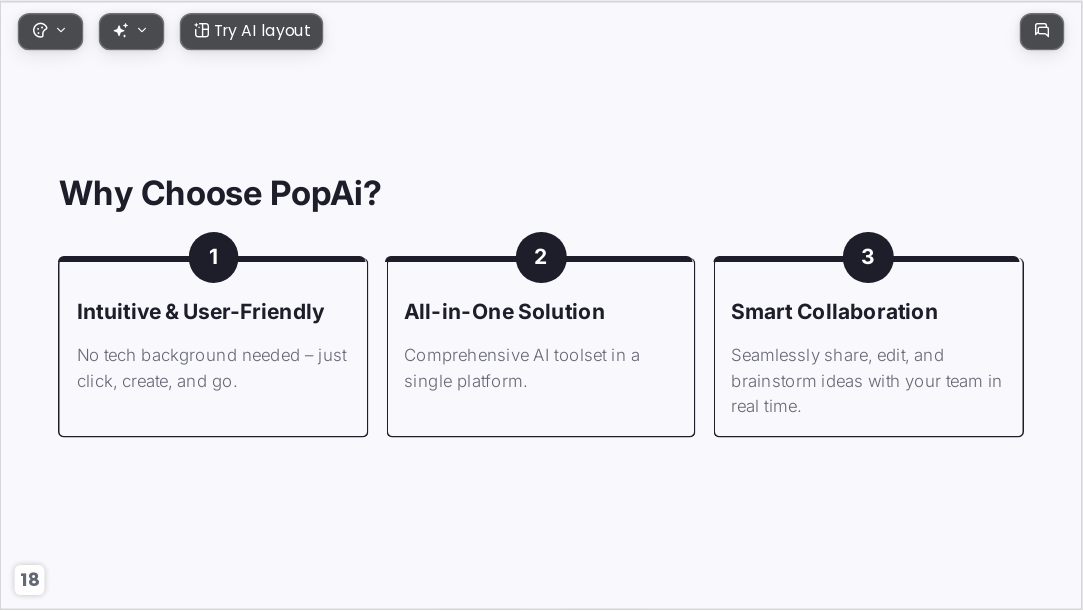This screenshot has height=611, width=1083.
Task: Select the "Intuitive & User-Friendly" heading
Action: click(x=200, y=312)
